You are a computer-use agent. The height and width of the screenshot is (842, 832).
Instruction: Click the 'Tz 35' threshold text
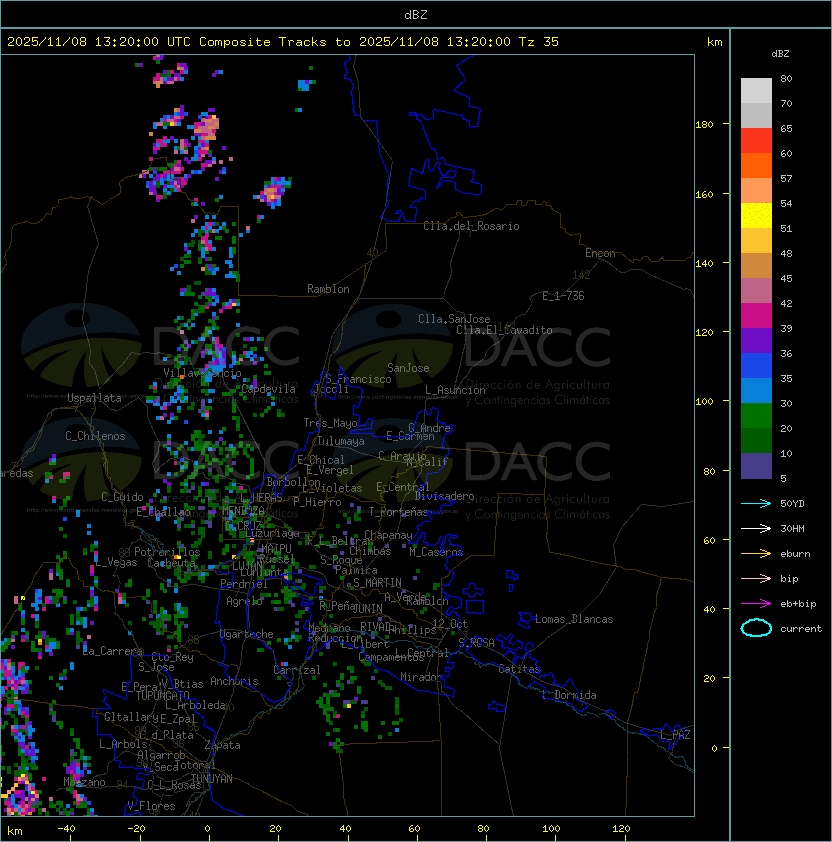(x=539, y=41)
